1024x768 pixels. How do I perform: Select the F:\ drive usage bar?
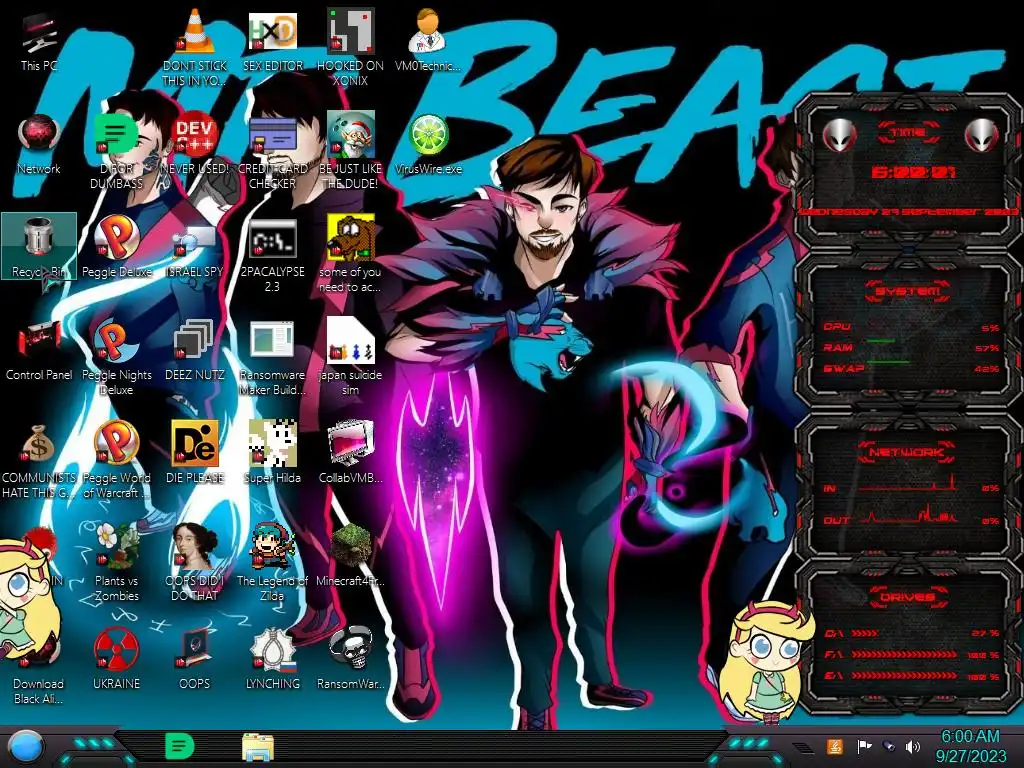[x=912, y=655]
